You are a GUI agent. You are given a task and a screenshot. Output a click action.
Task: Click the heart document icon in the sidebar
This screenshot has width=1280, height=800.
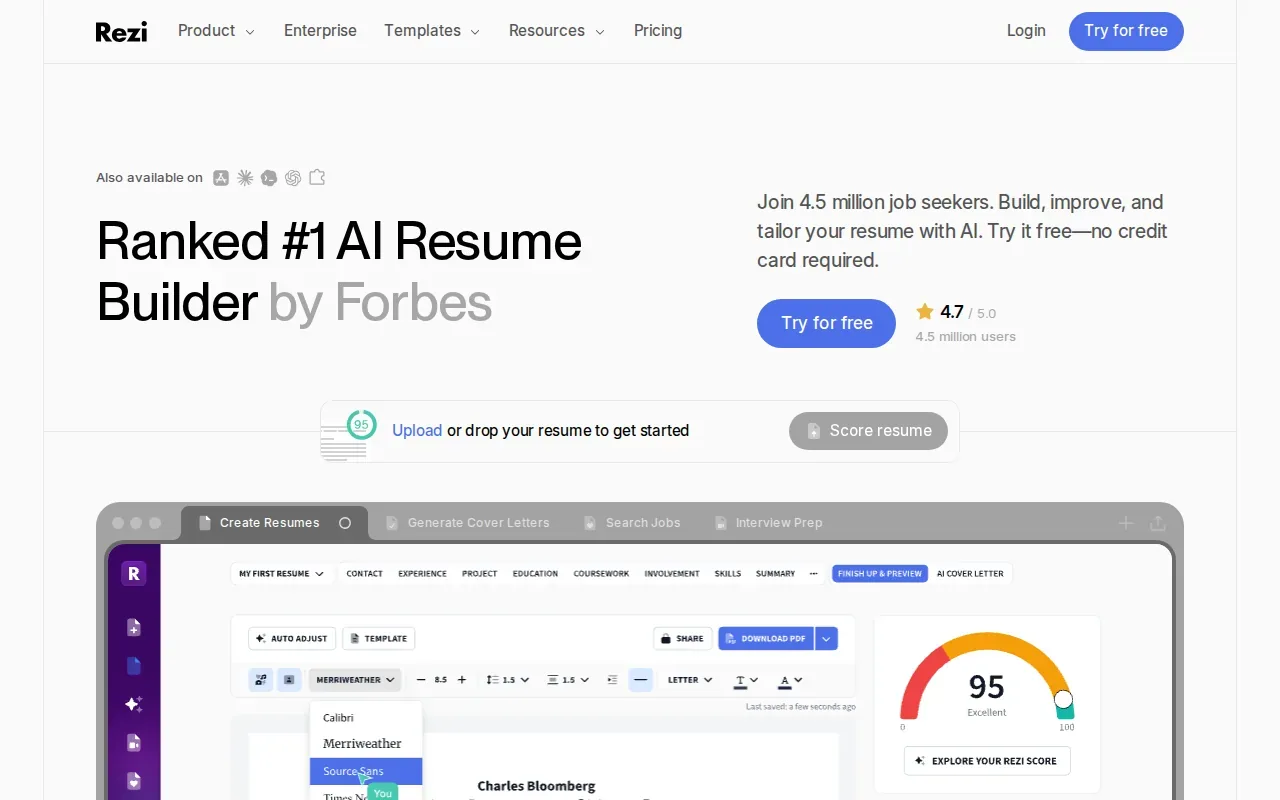click(134, 780)
